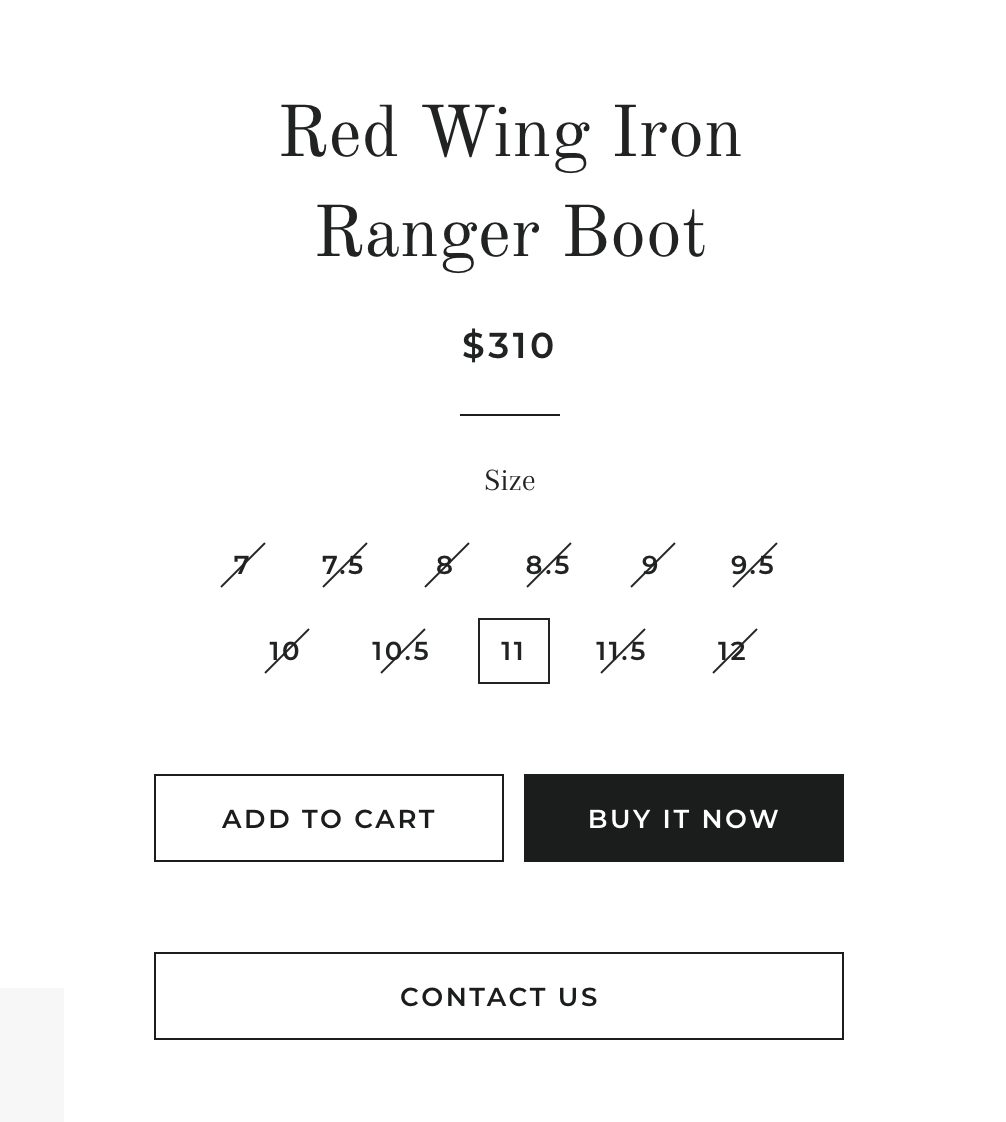1006x1122 pixels.
Task: Select size 9.5 option
Action: 753,565
